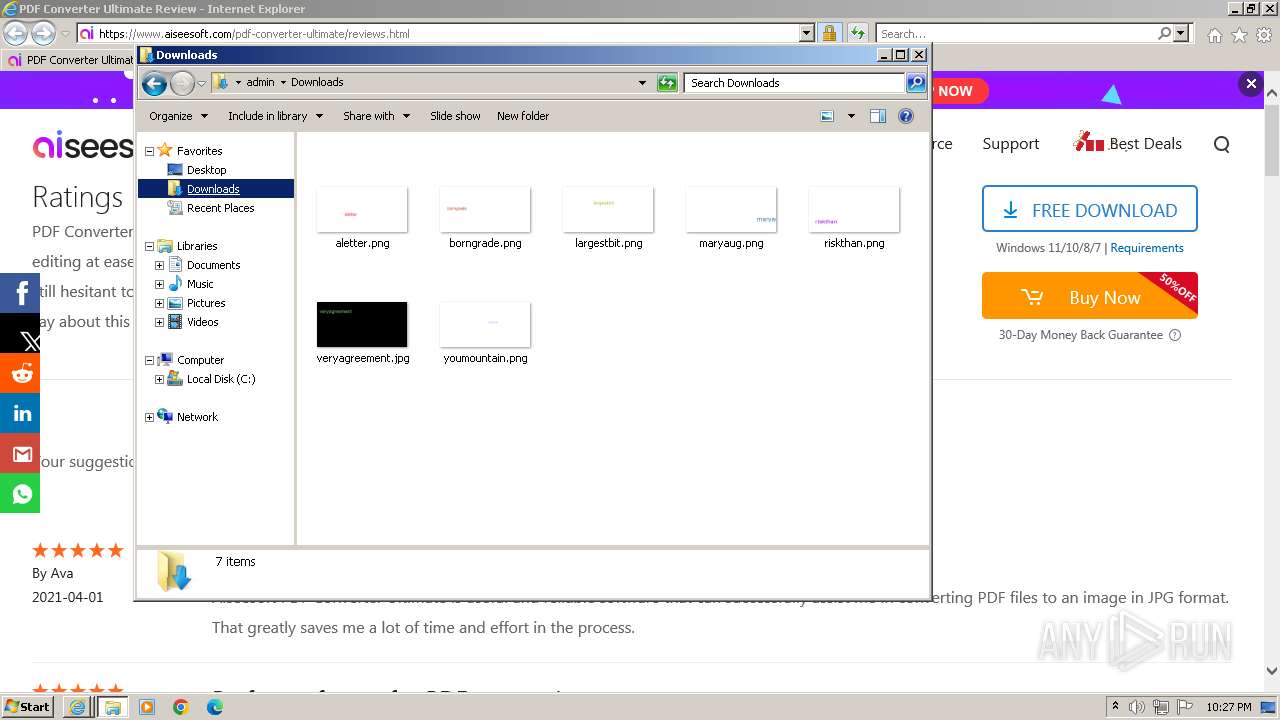Click the Internet Explorer Search box
Viewport: 1280px width, 720px height.
[x=1016, y=34]
